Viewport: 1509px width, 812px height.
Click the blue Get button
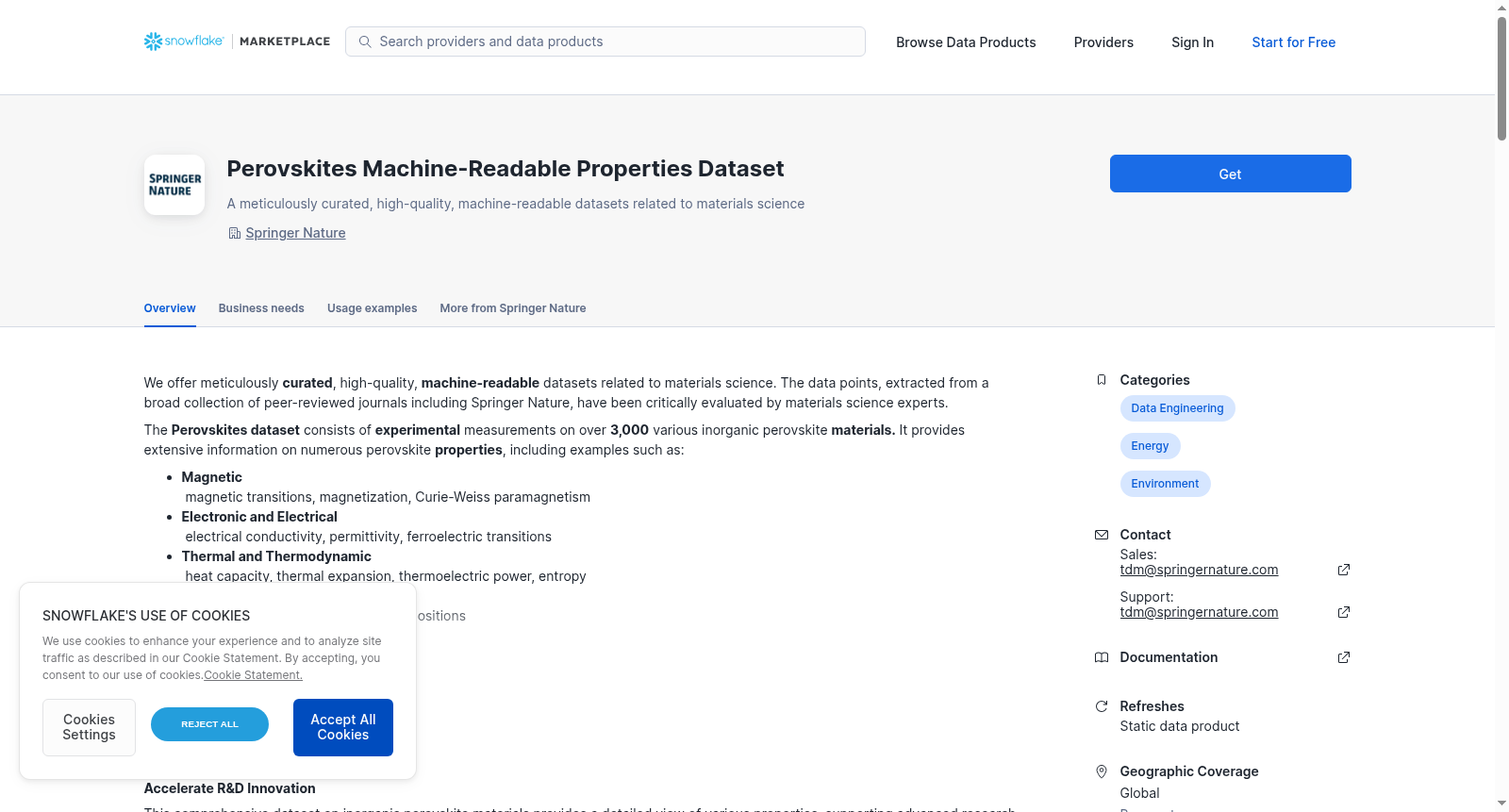tap(1230, 174)
